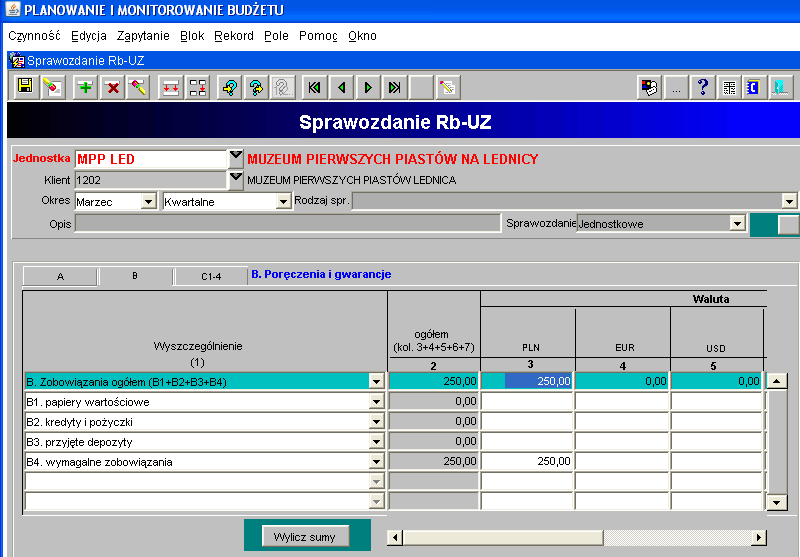
Task: Click the PLN cell for B4. wymagalne zobowiązania
Action: (527, 461)
